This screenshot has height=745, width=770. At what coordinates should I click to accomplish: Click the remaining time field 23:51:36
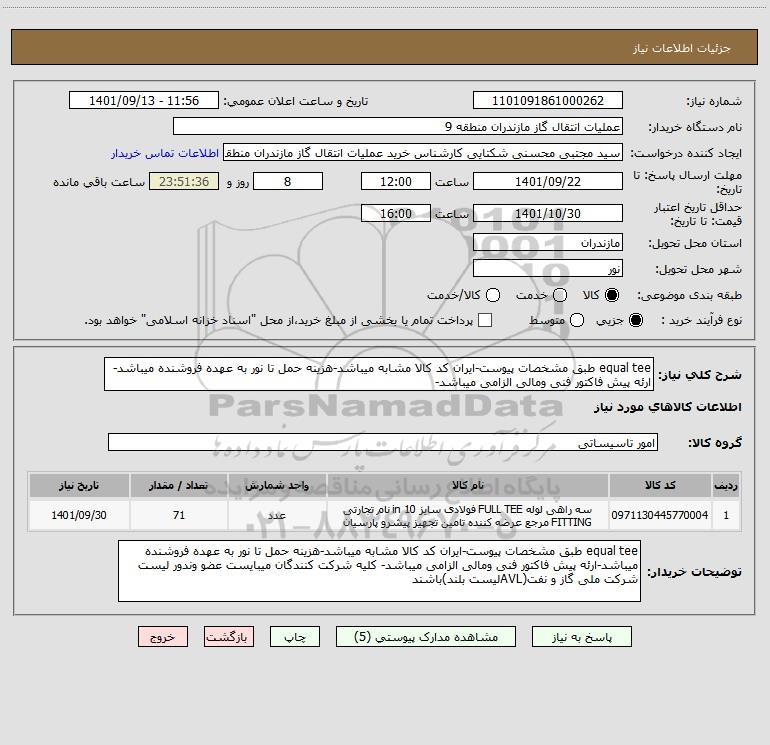point(184,181)
